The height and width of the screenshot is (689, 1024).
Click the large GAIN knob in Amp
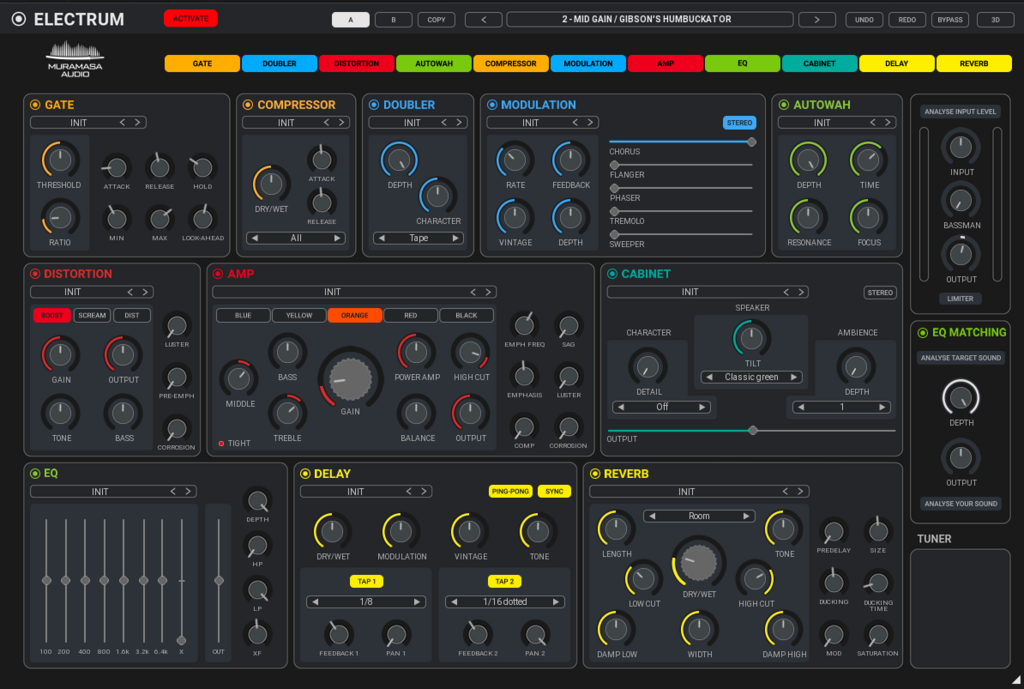[x=351, y=378]
